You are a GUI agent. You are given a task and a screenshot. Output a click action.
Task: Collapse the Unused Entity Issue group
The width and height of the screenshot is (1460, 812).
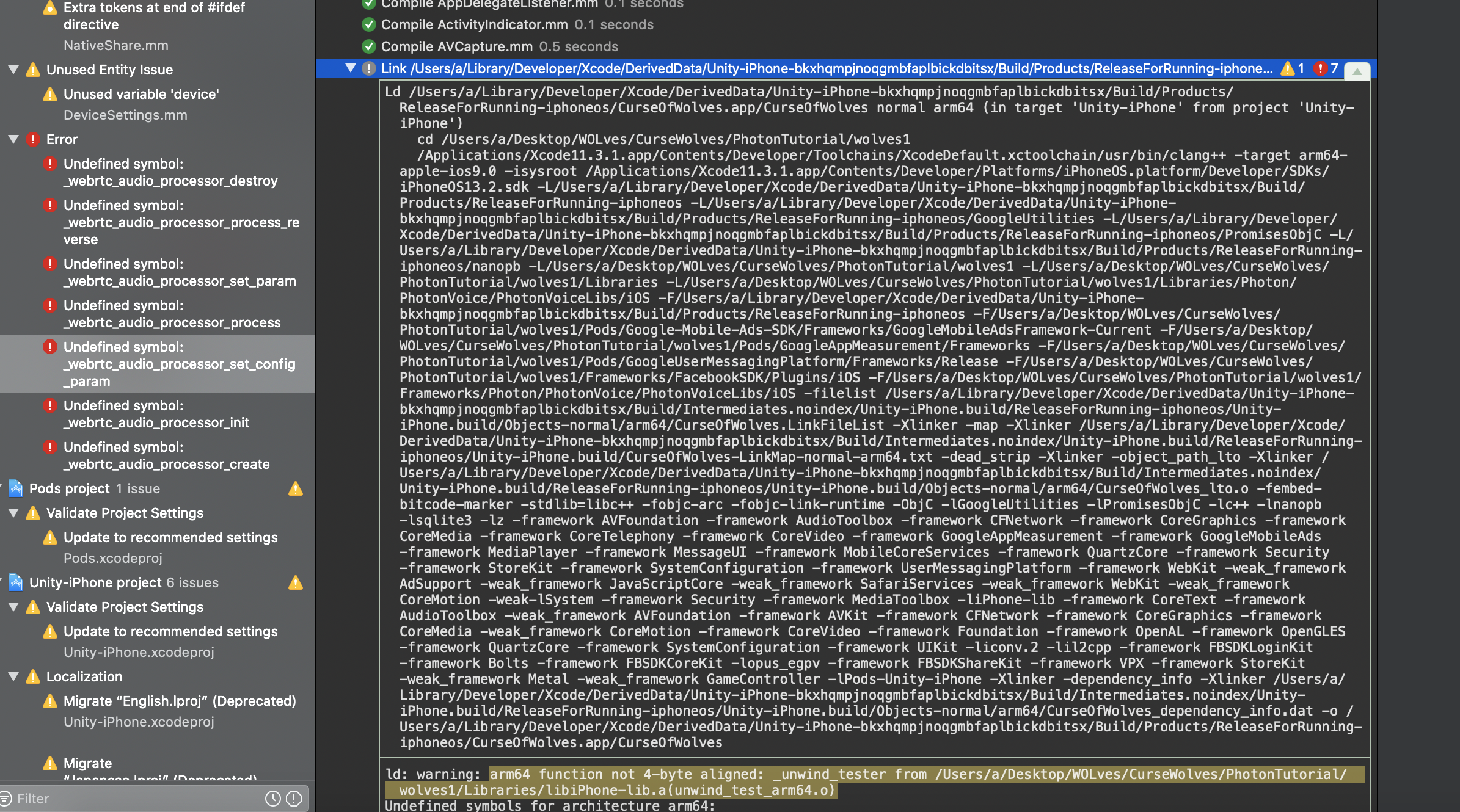(x=13, y=70)
